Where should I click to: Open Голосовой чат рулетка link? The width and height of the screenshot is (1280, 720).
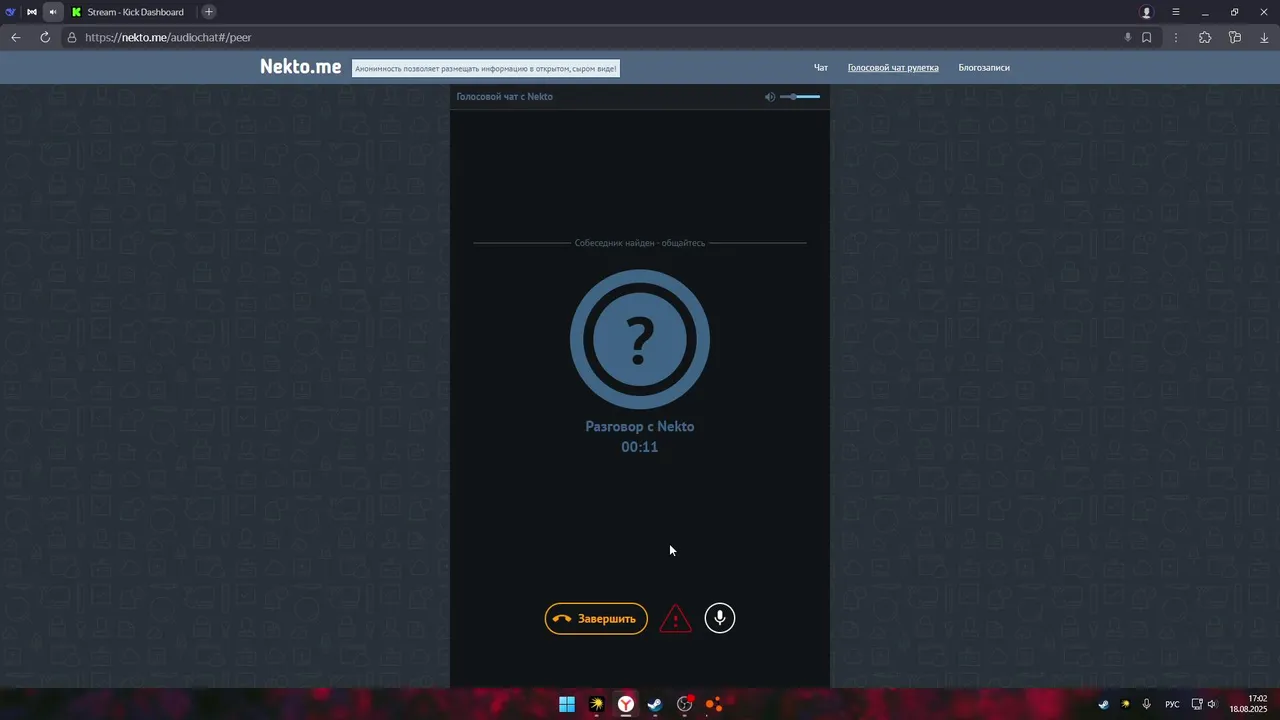(893, 68)
